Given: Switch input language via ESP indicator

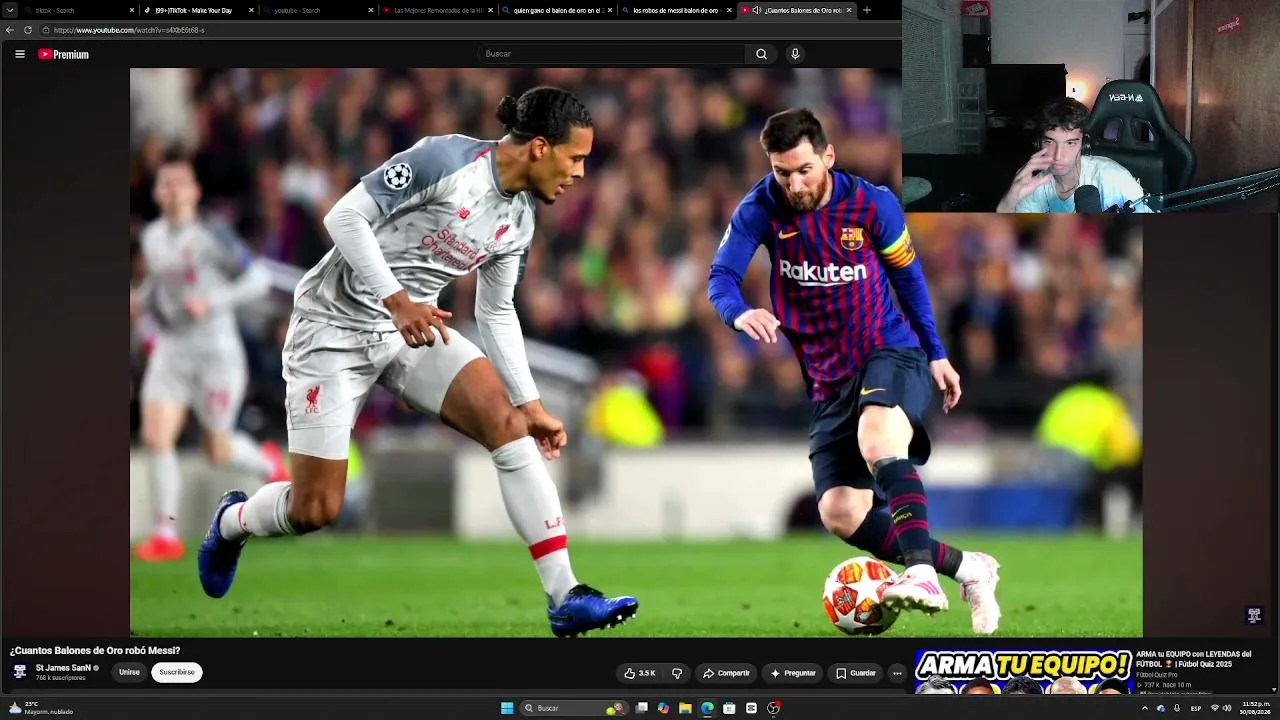Looking at the screenshot, I should (x=1196, y=708).
